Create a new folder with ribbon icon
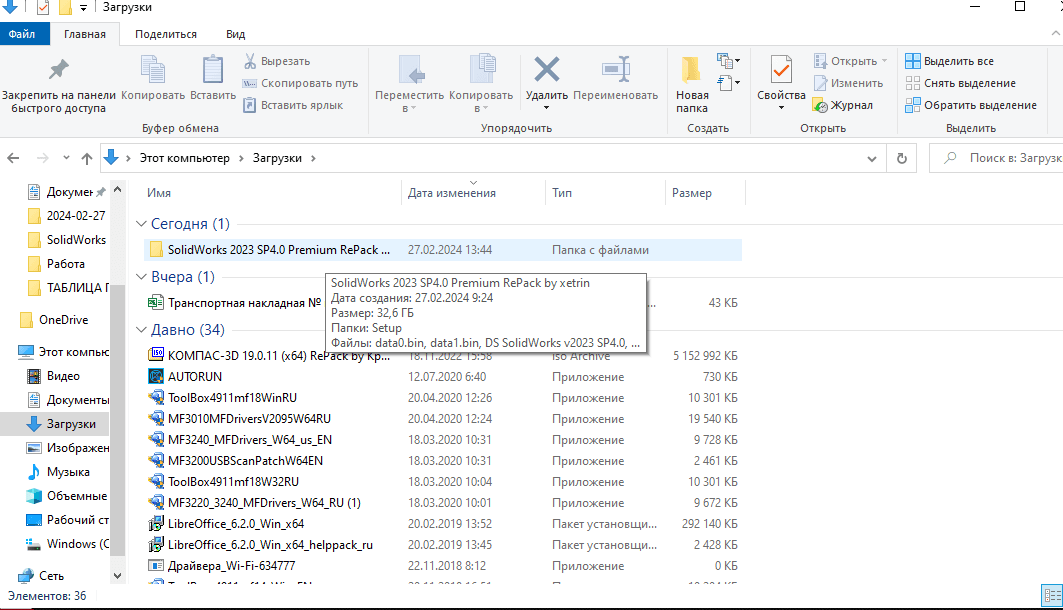This screenshot has width=1063, height=610. [692, 72]
